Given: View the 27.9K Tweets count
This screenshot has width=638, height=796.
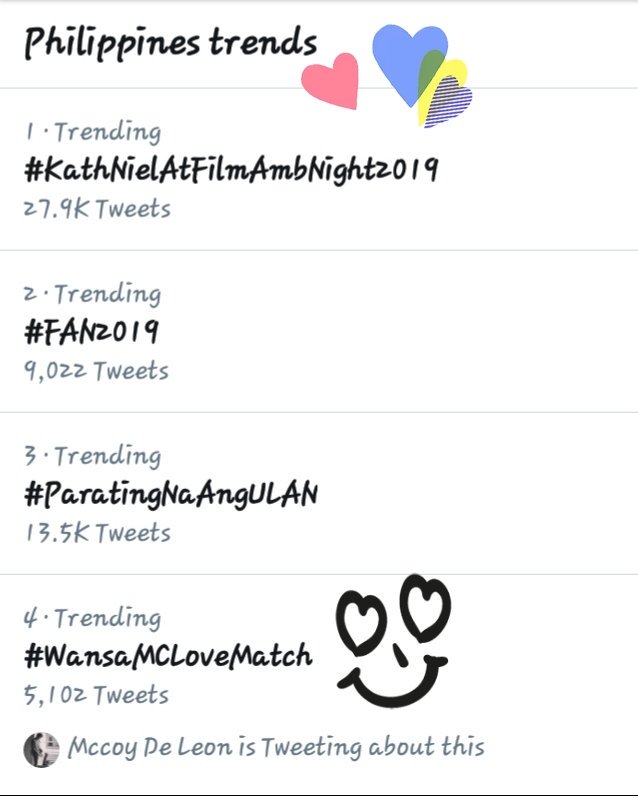Looking at the screenshot, I should (97, 209).
